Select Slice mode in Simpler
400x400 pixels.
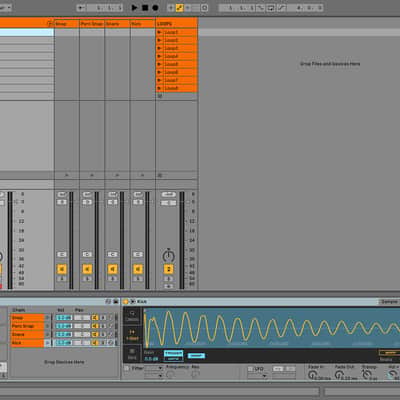point(132,354)
